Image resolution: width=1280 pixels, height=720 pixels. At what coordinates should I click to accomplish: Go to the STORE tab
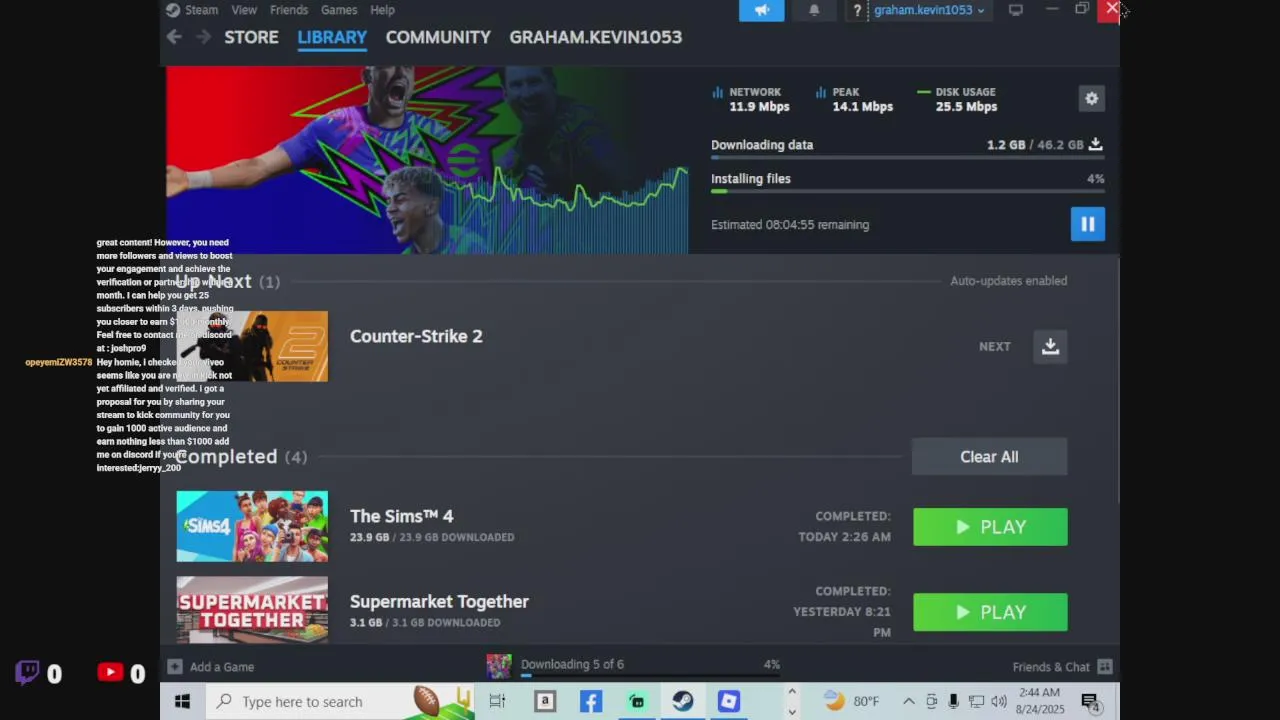click(251, 37)
